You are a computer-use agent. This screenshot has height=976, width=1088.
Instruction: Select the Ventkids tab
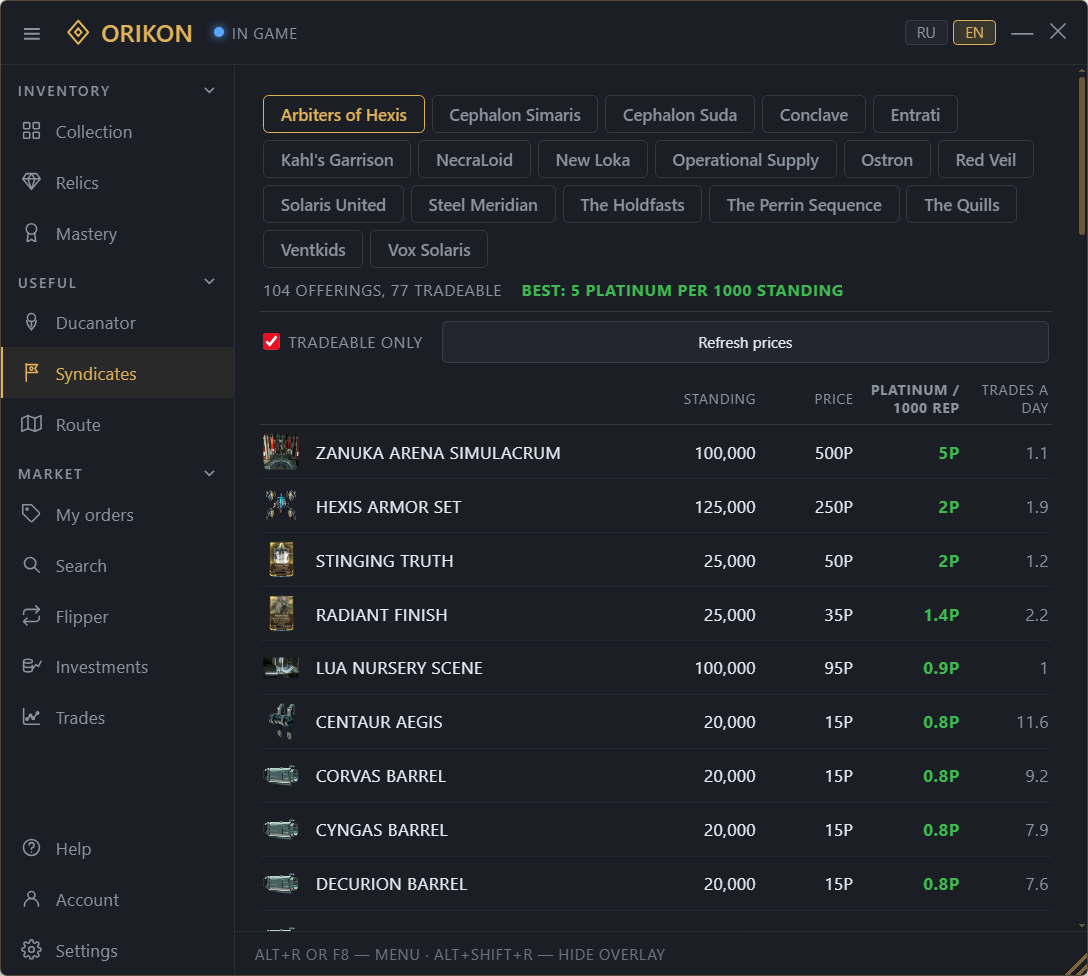click(x=313, y=250)
